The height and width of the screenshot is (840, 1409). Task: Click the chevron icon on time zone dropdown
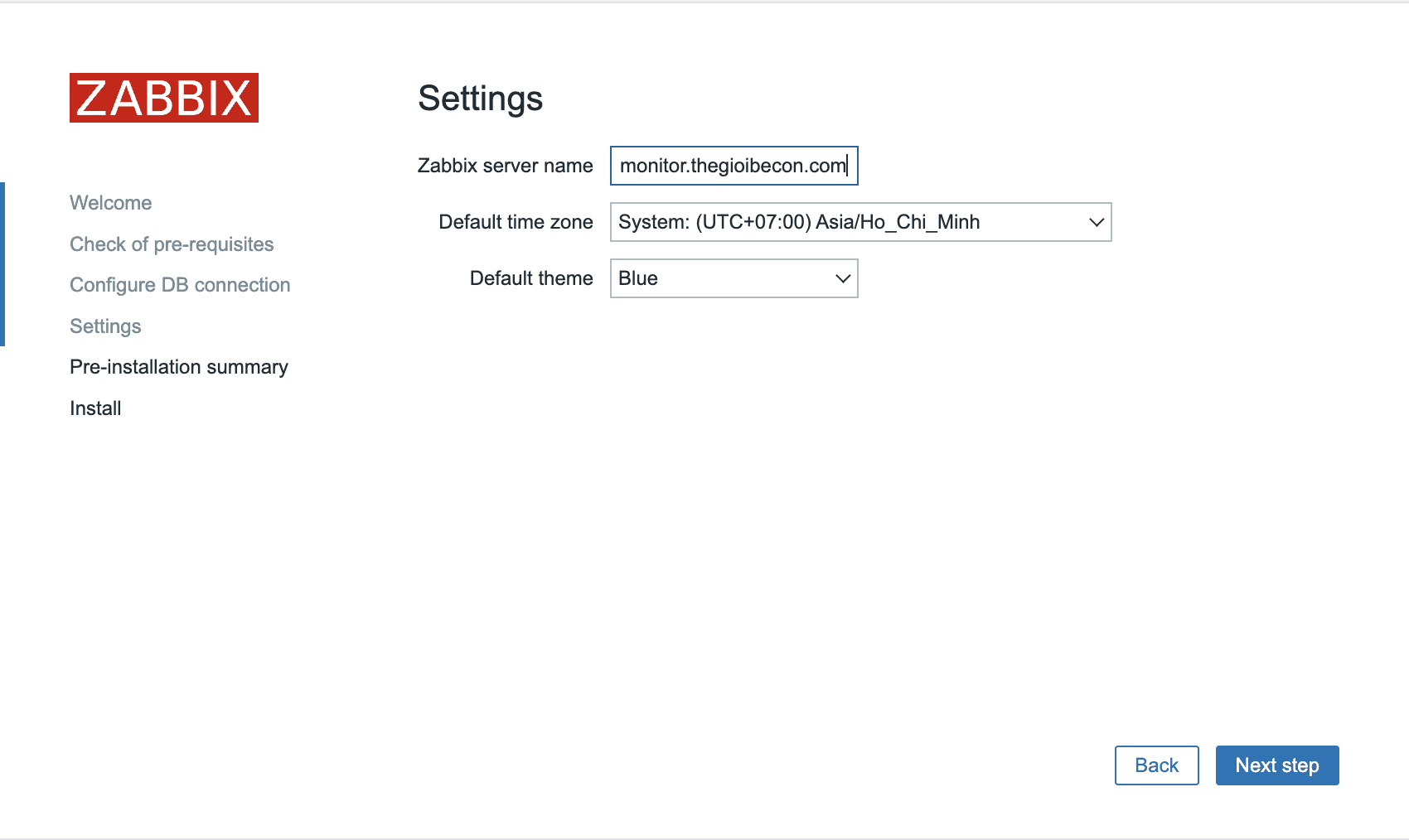tap(1096, 222)
